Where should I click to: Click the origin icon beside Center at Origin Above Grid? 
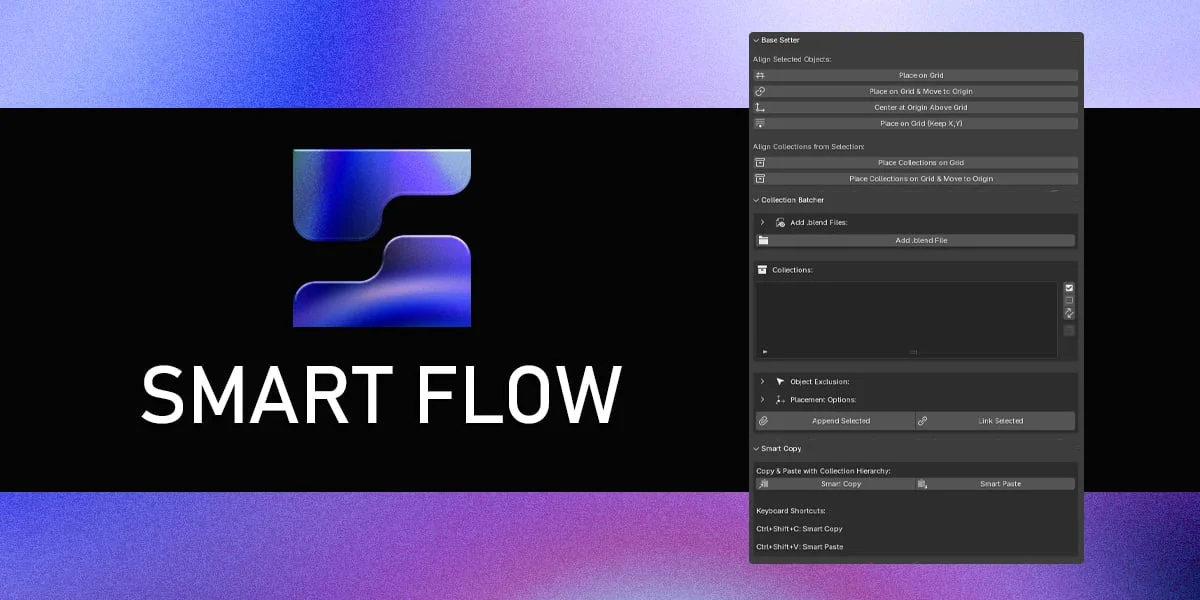point(761,107)
